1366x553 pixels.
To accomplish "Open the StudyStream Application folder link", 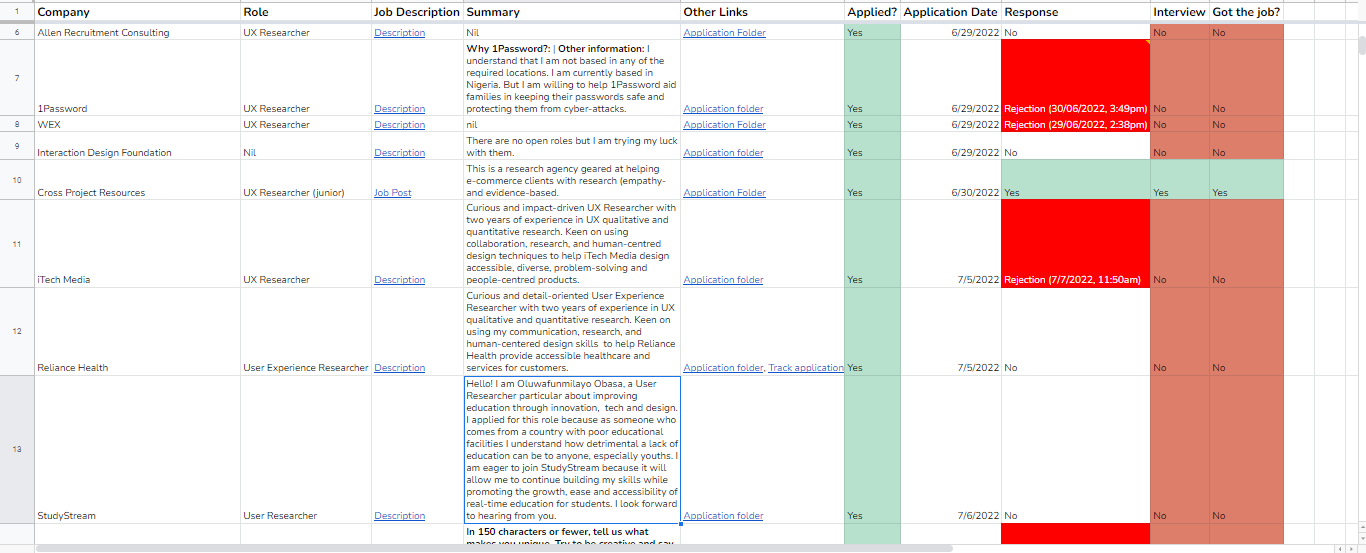I will pyautogui.click(x=723, y=516).
